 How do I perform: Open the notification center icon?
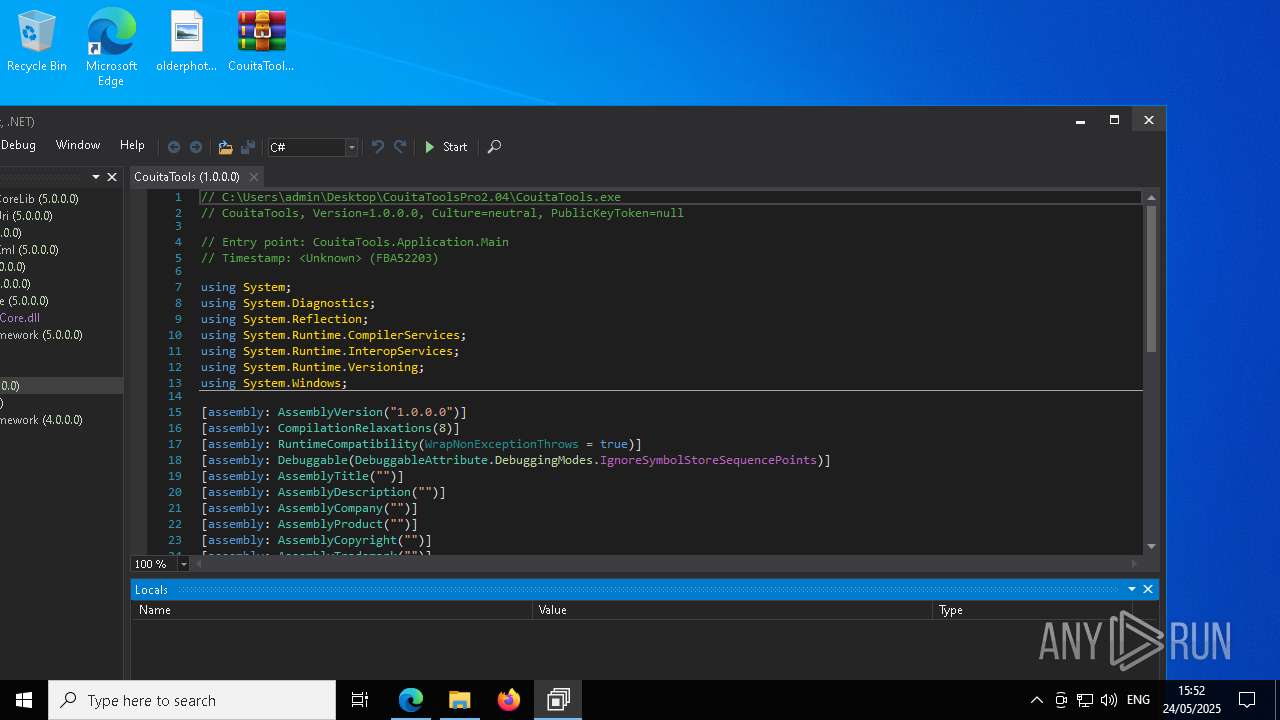1247,700
